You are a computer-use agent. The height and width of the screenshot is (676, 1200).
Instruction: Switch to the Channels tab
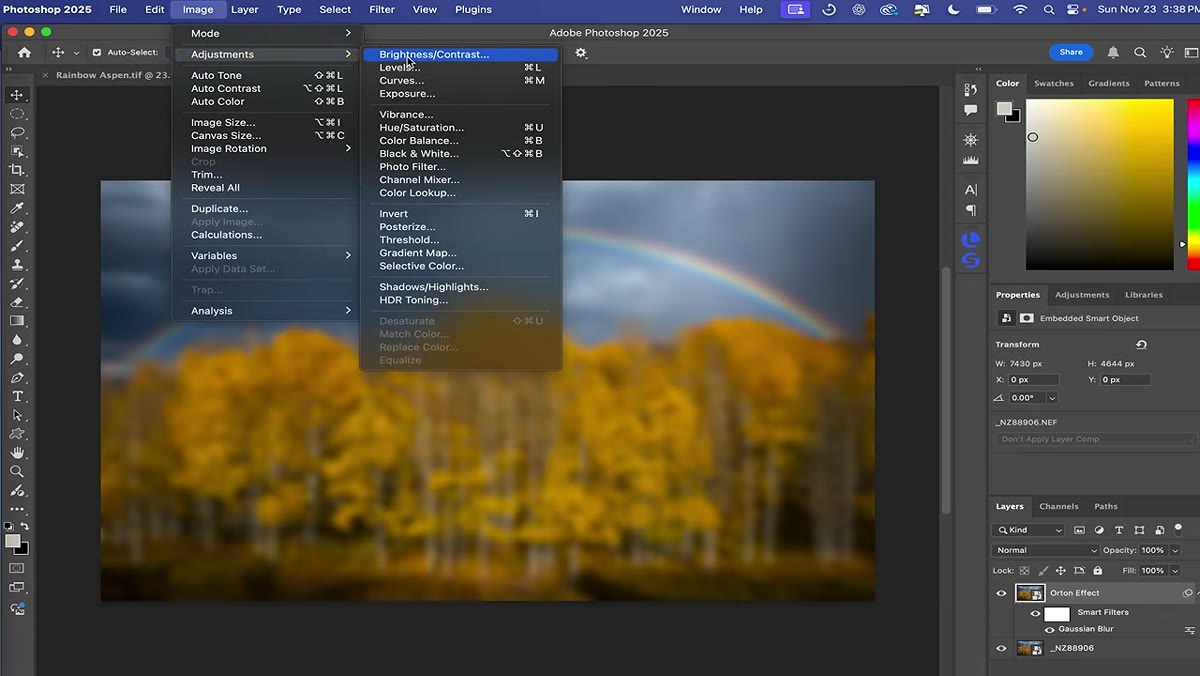click(x=1058, y=506)
